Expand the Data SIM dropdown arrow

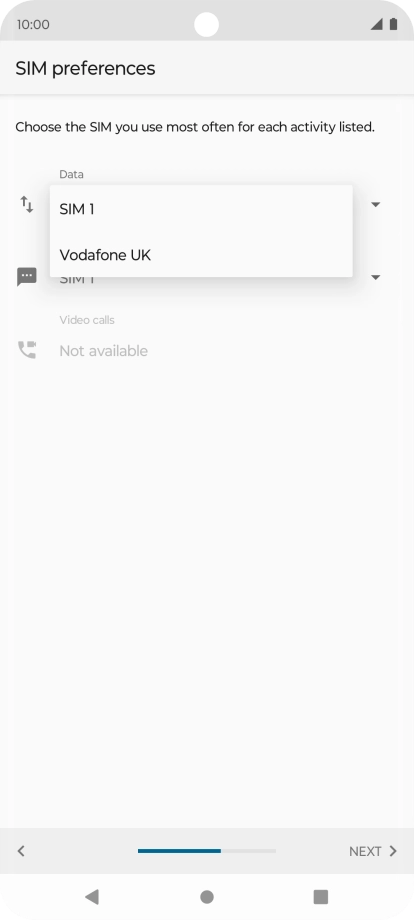(x=376, y=205)
